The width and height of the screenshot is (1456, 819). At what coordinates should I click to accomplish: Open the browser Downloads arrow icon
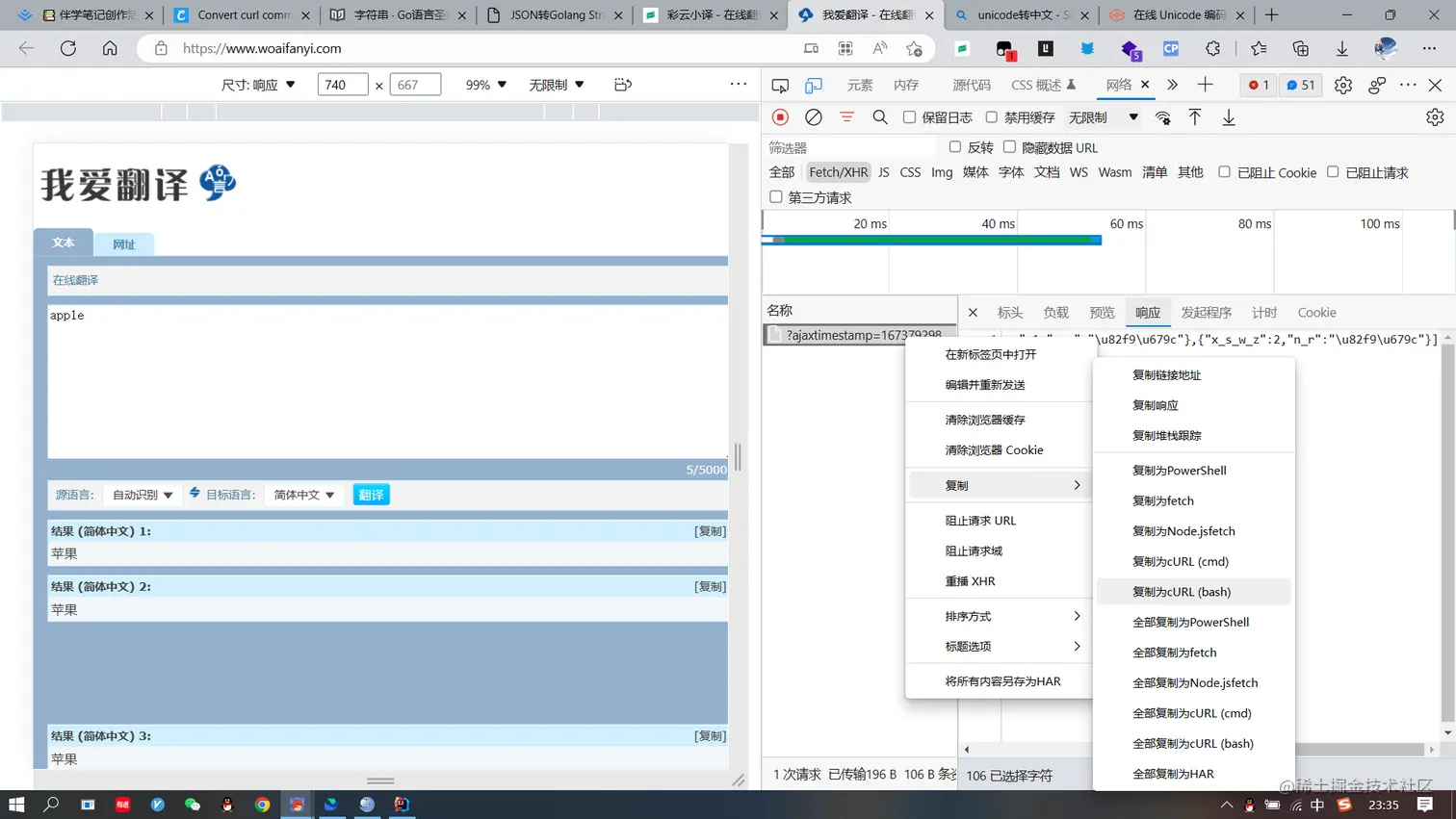[x=1342, y=48]
